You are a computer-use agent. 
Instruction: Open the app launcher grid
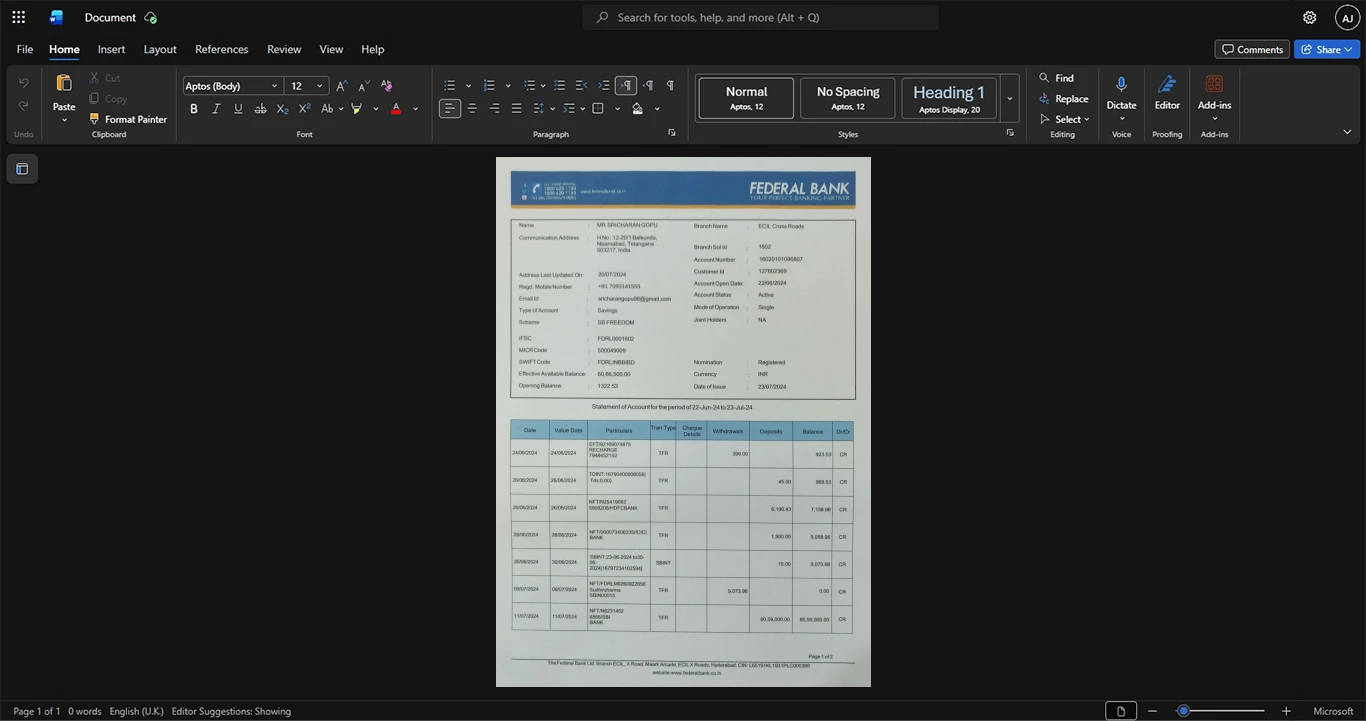click(18, 17)
